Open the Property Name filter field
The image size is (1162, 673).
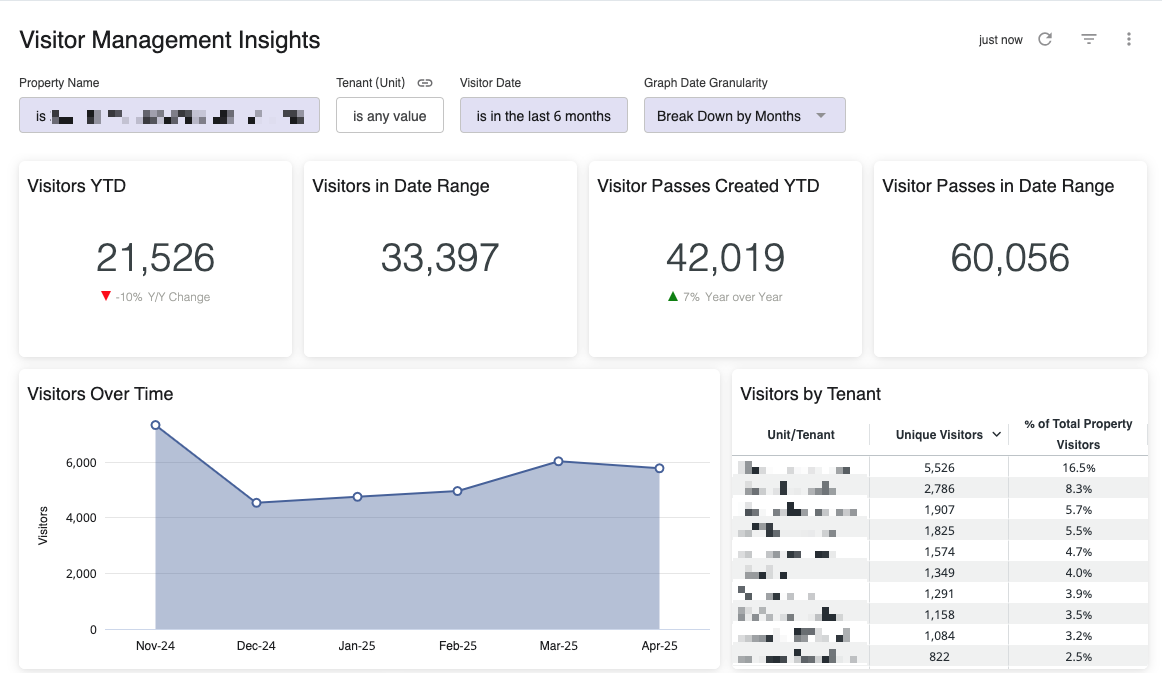(x=169, y=115)
